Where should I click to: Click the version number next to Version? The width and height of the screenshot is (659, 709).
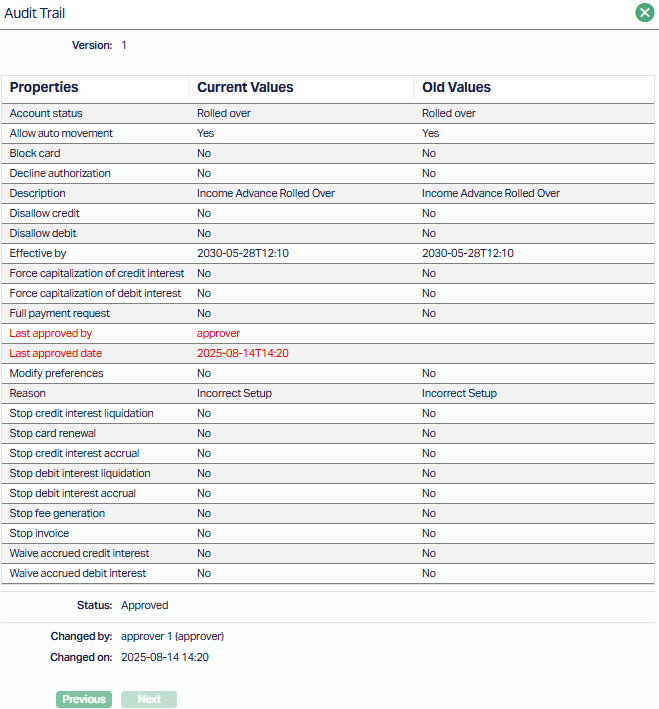[124, 45]
